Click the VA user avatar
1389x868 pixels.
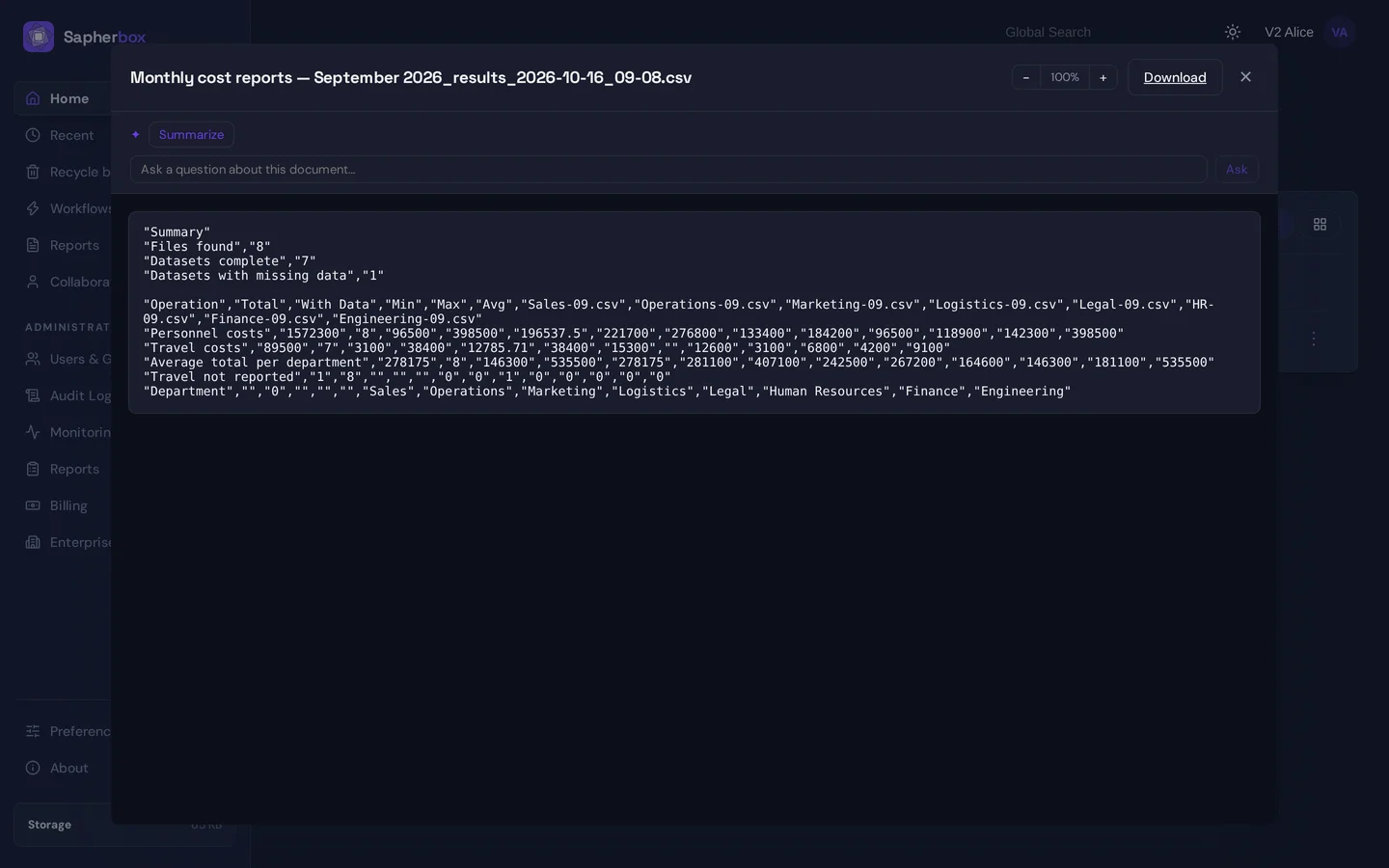[1339, 32]
